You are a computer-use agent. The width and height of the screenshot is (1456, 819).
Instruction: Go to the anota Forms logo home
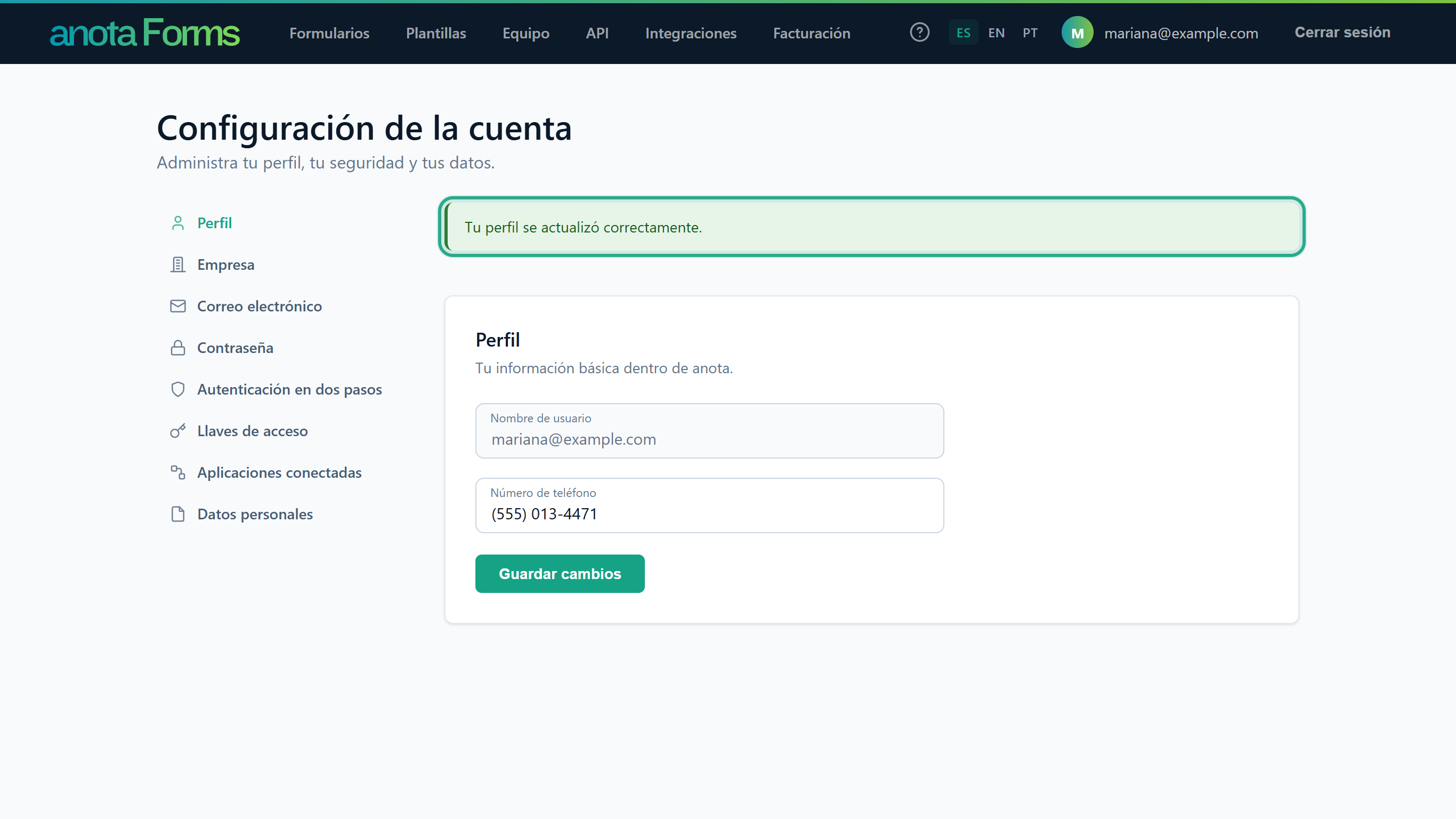click(145, 33)
